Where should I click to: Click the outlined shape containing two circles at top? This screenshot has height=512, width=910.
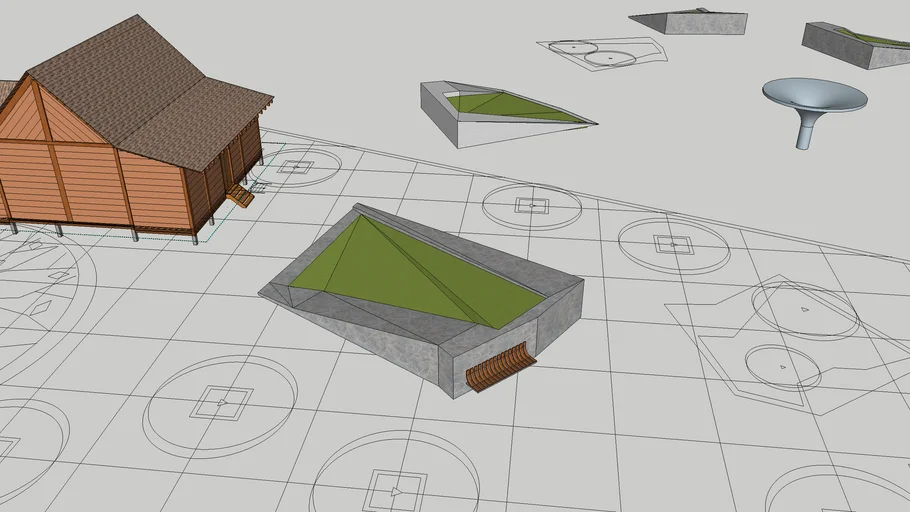pyautogui.click(x=600, y=52)
